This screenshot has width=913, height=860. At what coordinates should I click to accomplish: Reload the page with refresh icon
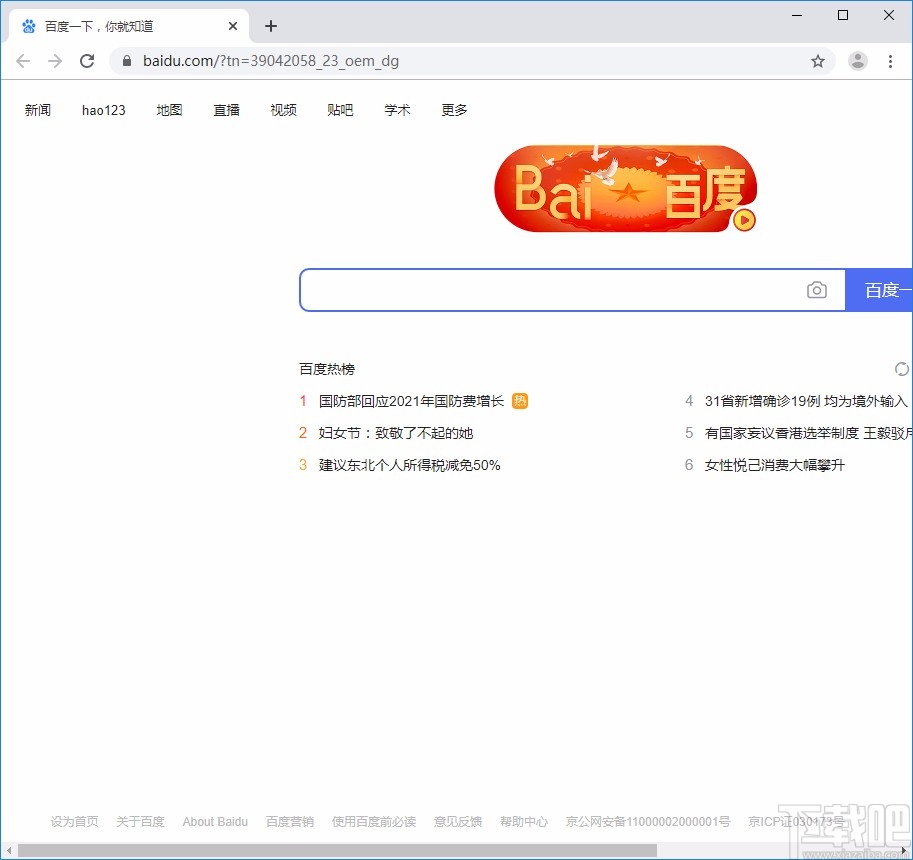87,60
